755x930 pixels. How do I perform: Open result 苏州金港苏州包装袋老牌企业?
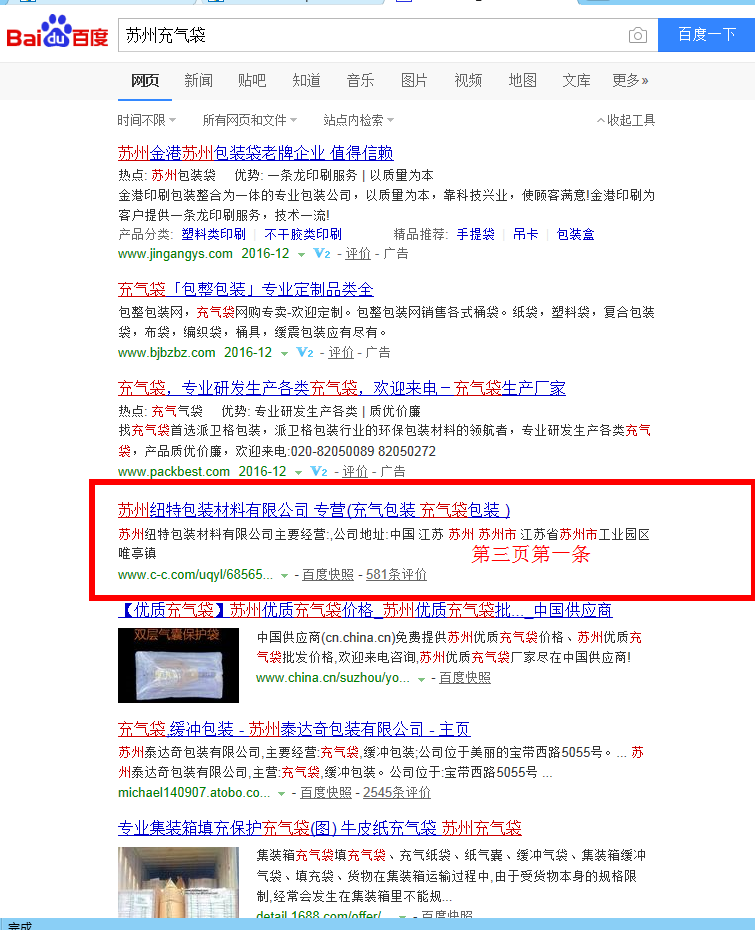pyautogui.click(x=256, y=154)
